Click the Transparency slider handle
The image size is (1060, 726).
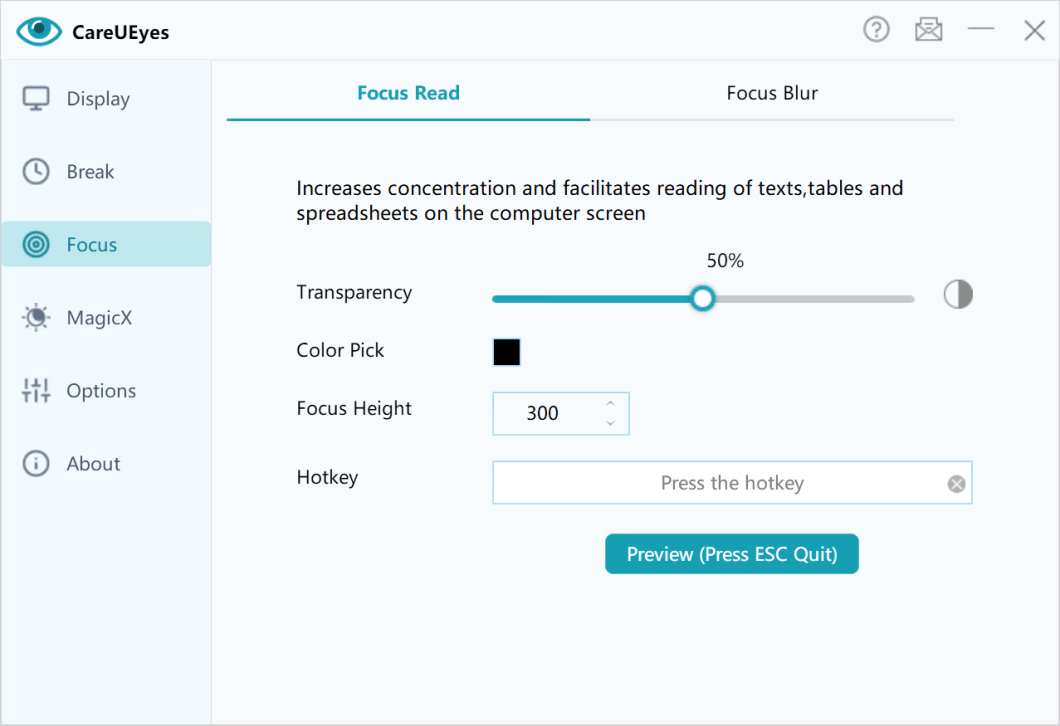point(702,298)
